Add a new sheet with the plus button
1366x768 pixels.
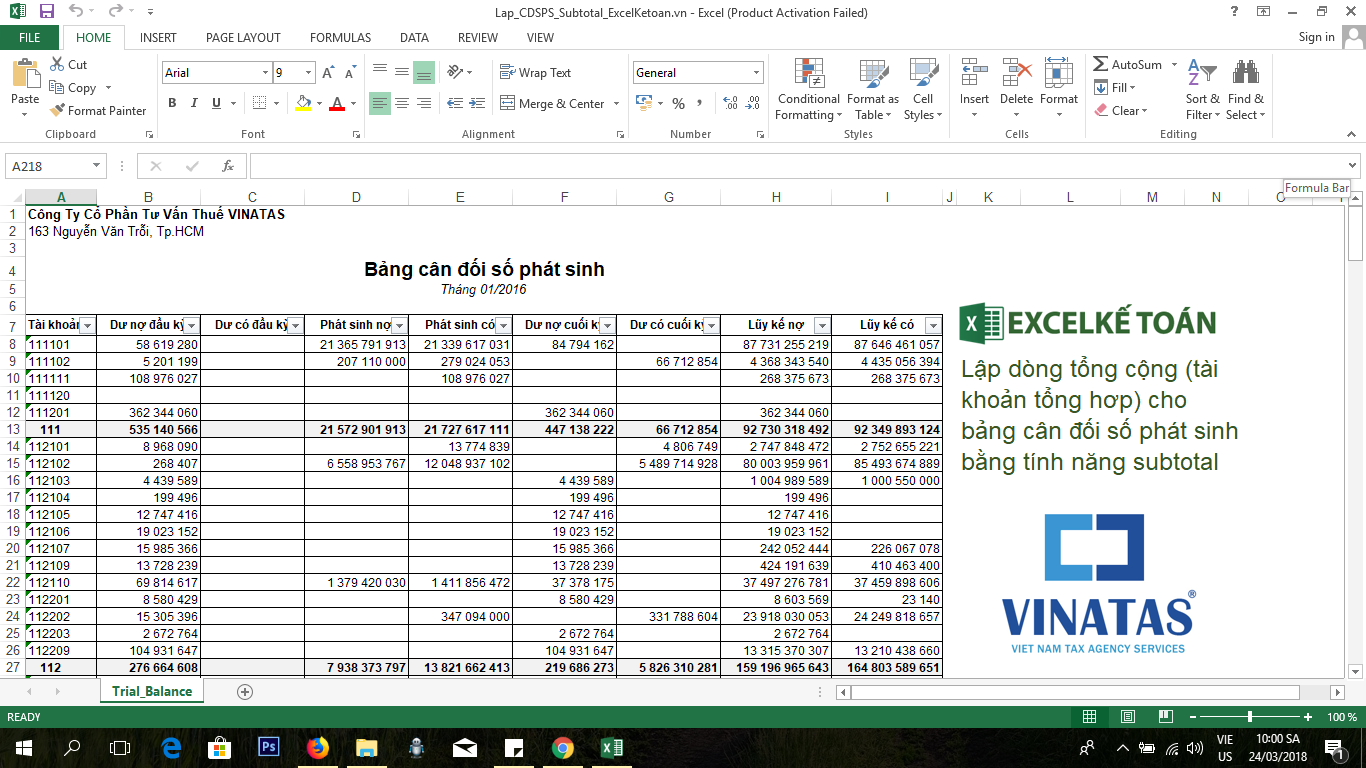coord(245,692)
